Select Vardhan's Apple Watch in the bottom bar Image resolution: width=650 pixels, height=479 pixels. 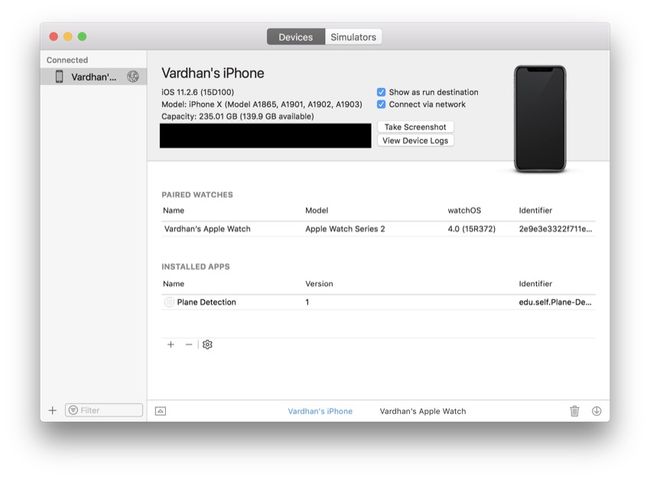pos(423,411)
